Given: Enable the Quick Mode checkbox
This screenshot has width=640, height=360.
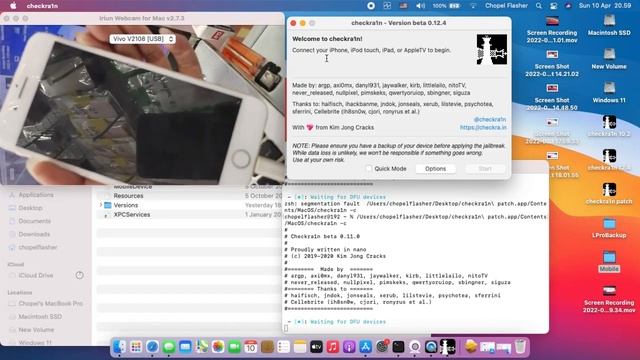Looking at the screenshot, I should pyautogui.click(x=369, y=169).
